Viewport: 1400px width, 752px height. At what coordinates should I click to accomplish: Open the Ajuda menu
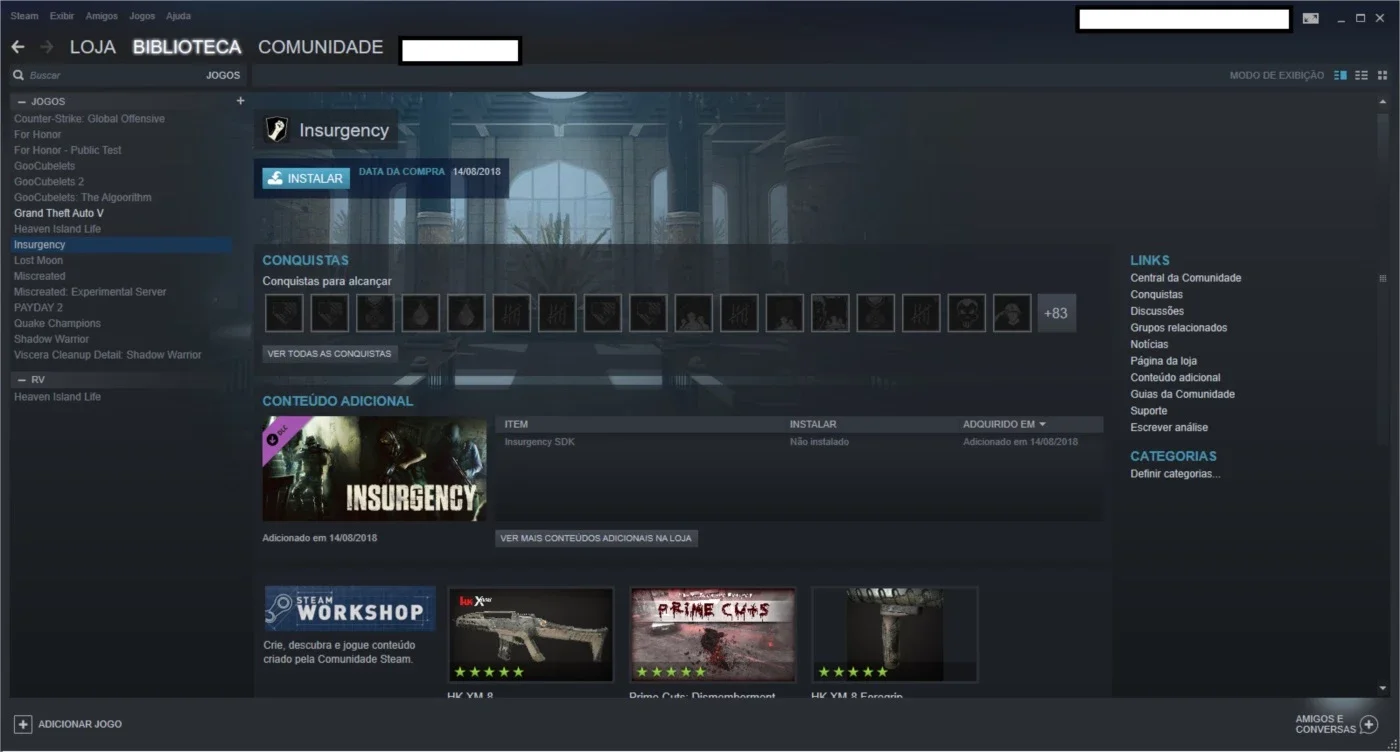coord(178,16)
